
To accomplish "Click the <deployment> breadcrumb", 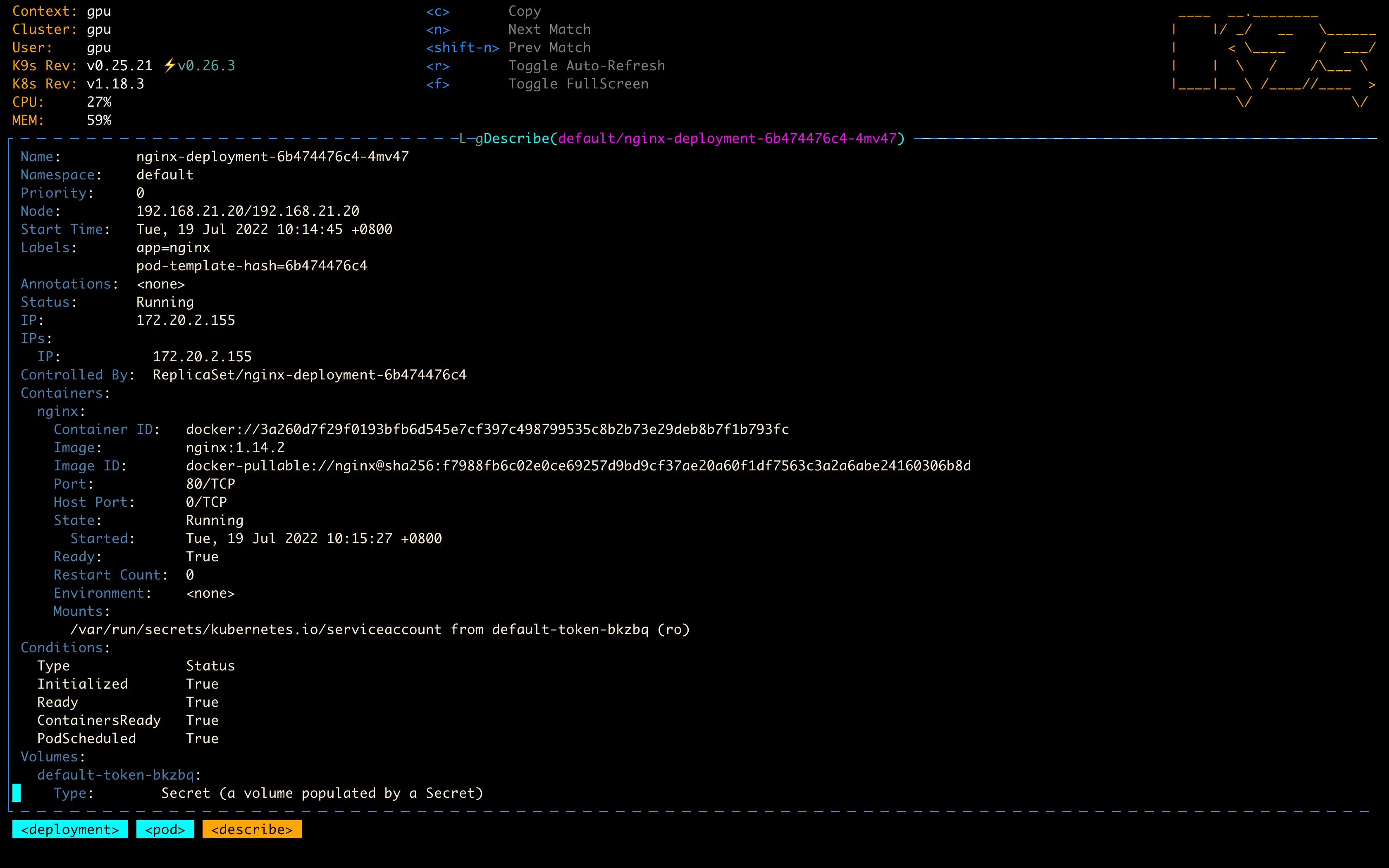I will pos(70,830).
